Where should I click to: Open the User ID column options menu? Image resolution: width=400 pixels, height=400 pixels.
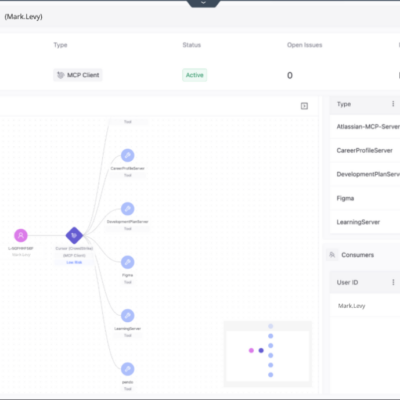(393, 282)
